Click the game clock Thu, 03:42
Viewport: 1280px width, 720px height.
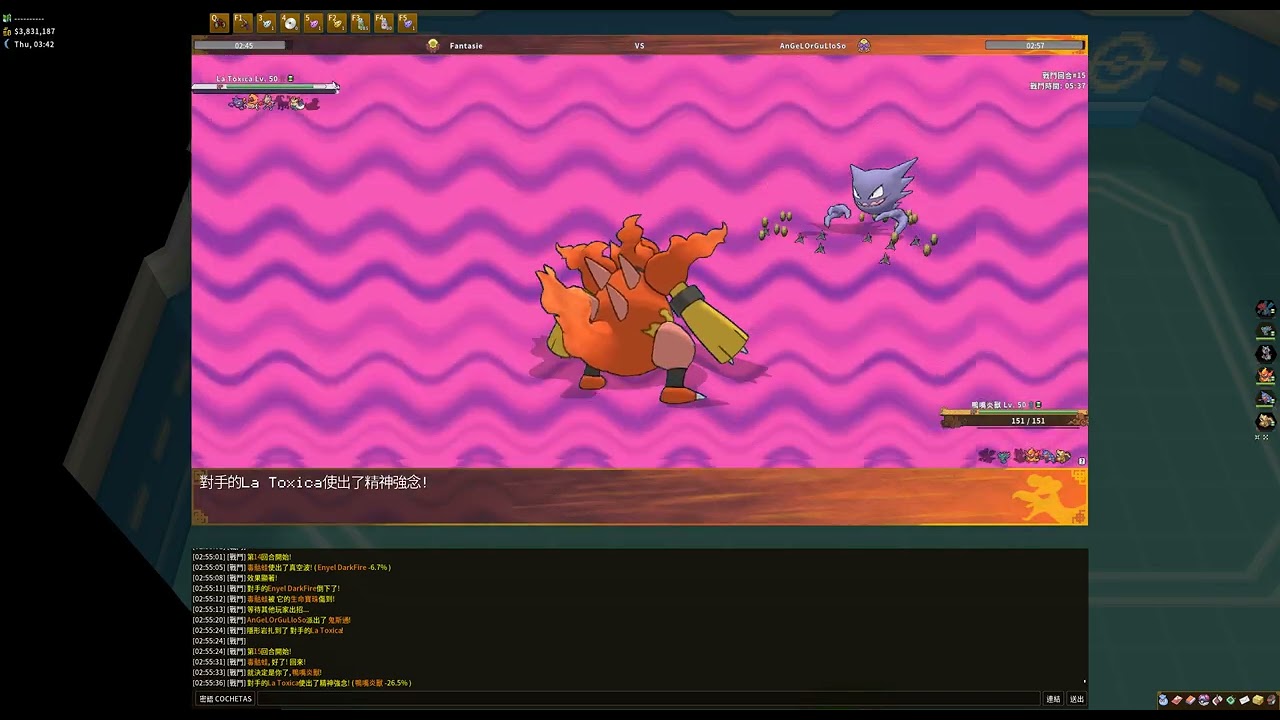34,44
